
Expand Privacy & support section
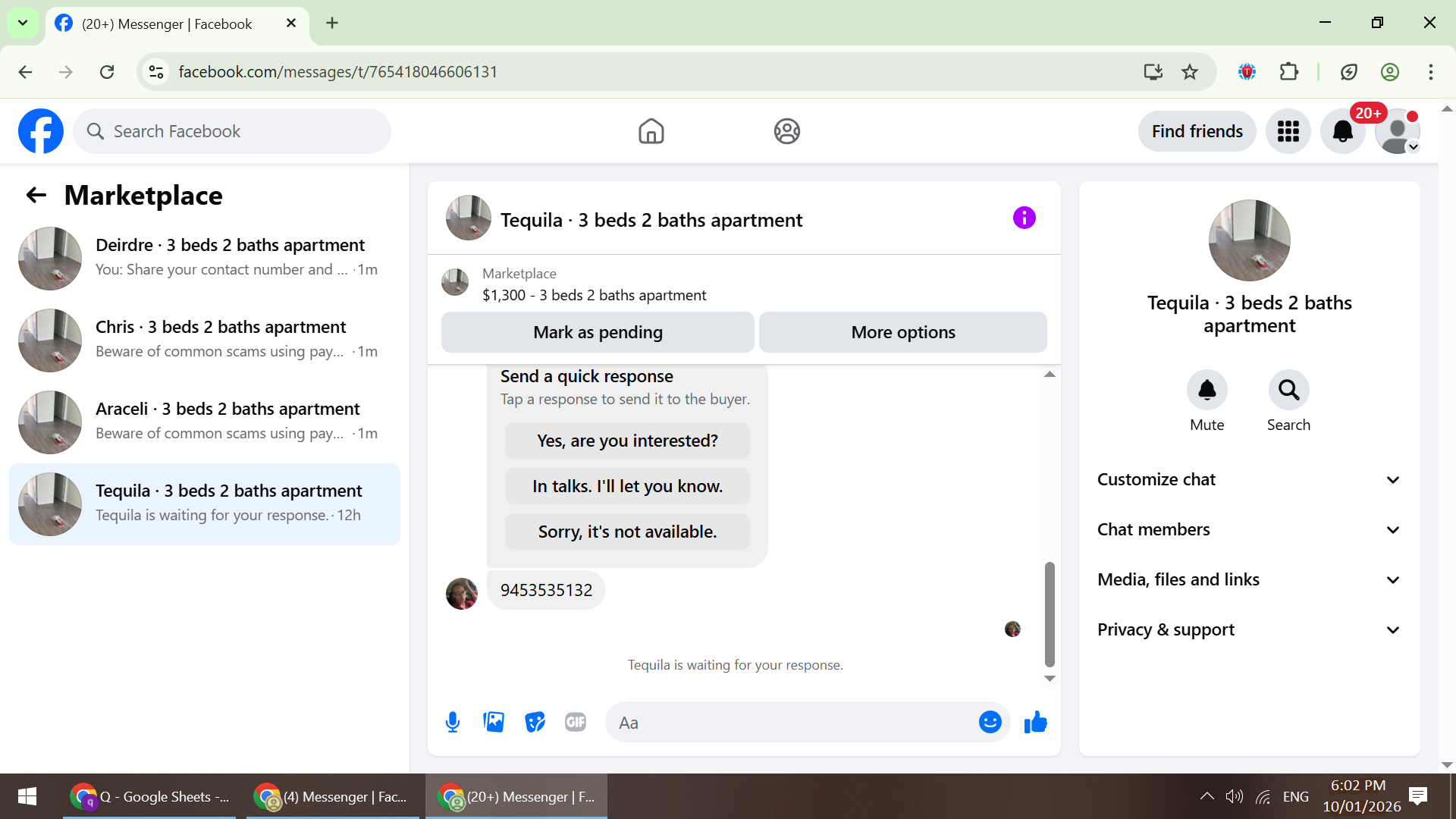click(1249, 629)
